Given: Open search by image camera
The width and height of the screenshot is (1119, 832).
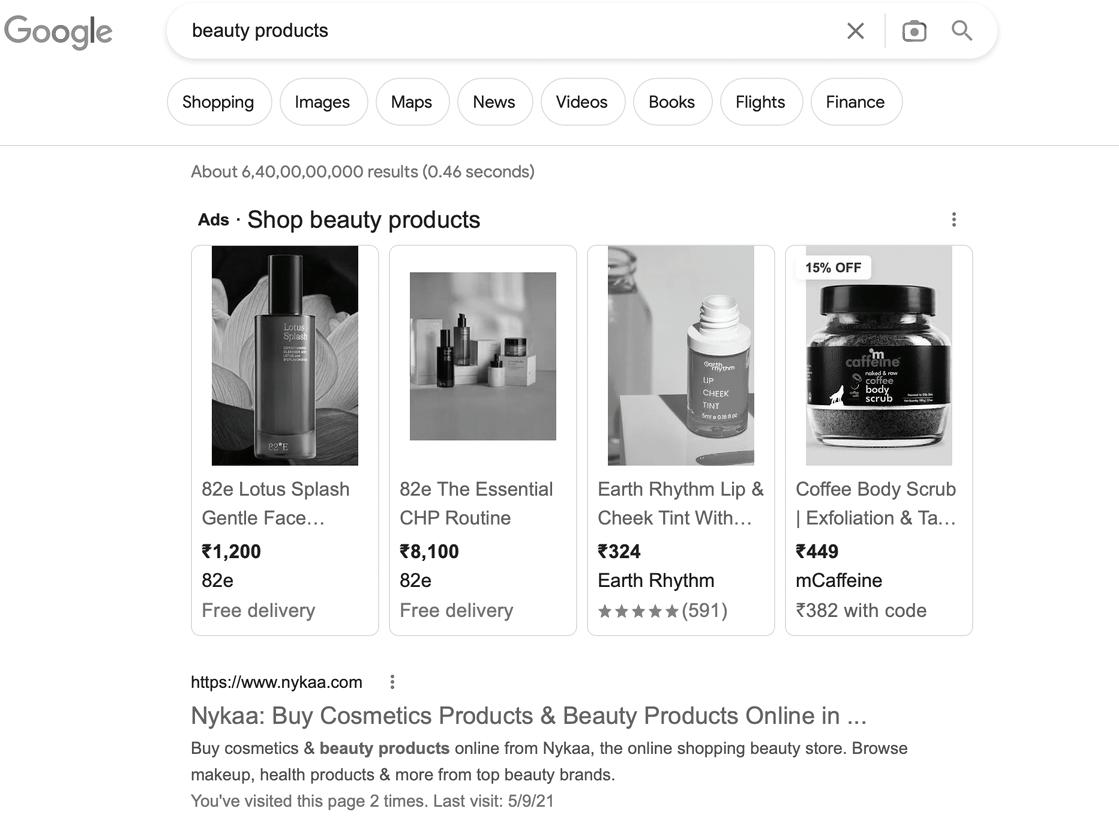Looking at the screenshot, I should tap(914, 31).
